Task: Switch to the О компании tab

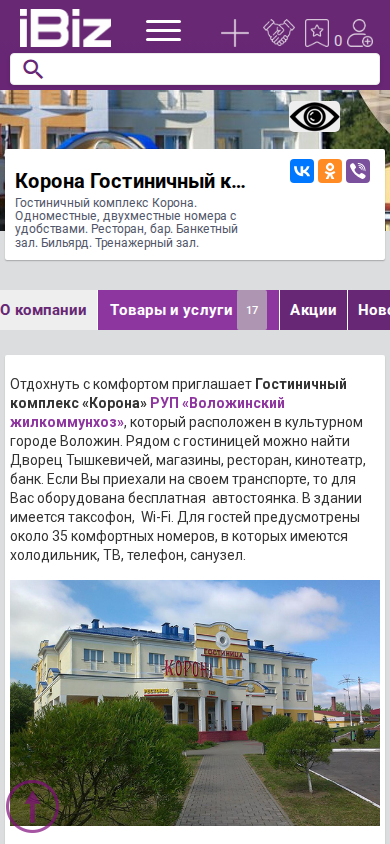Action: pos(44,310)
